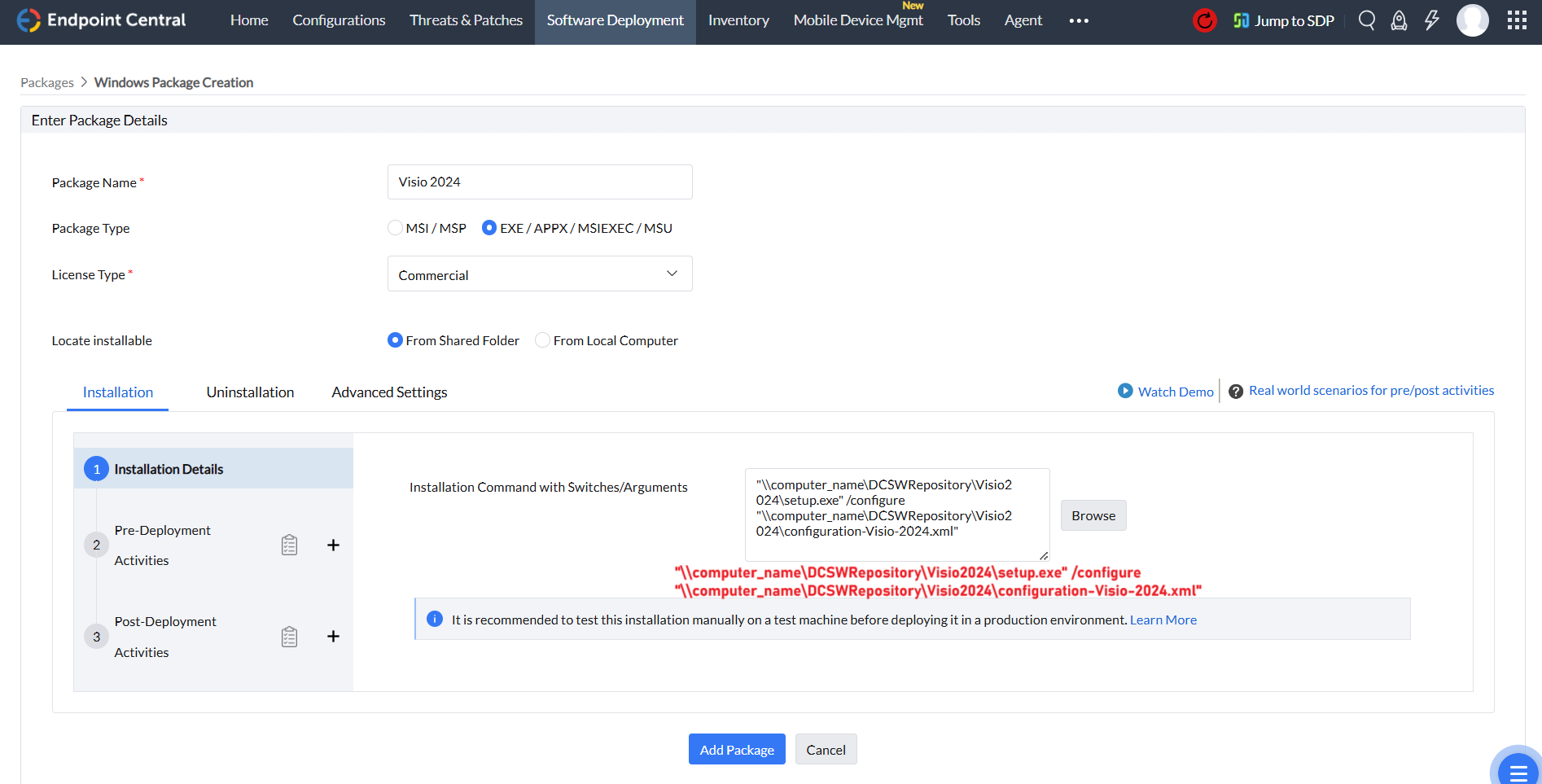Open the rocket quick-start icon
The image size is (1542, 784).
point(1399,20)
